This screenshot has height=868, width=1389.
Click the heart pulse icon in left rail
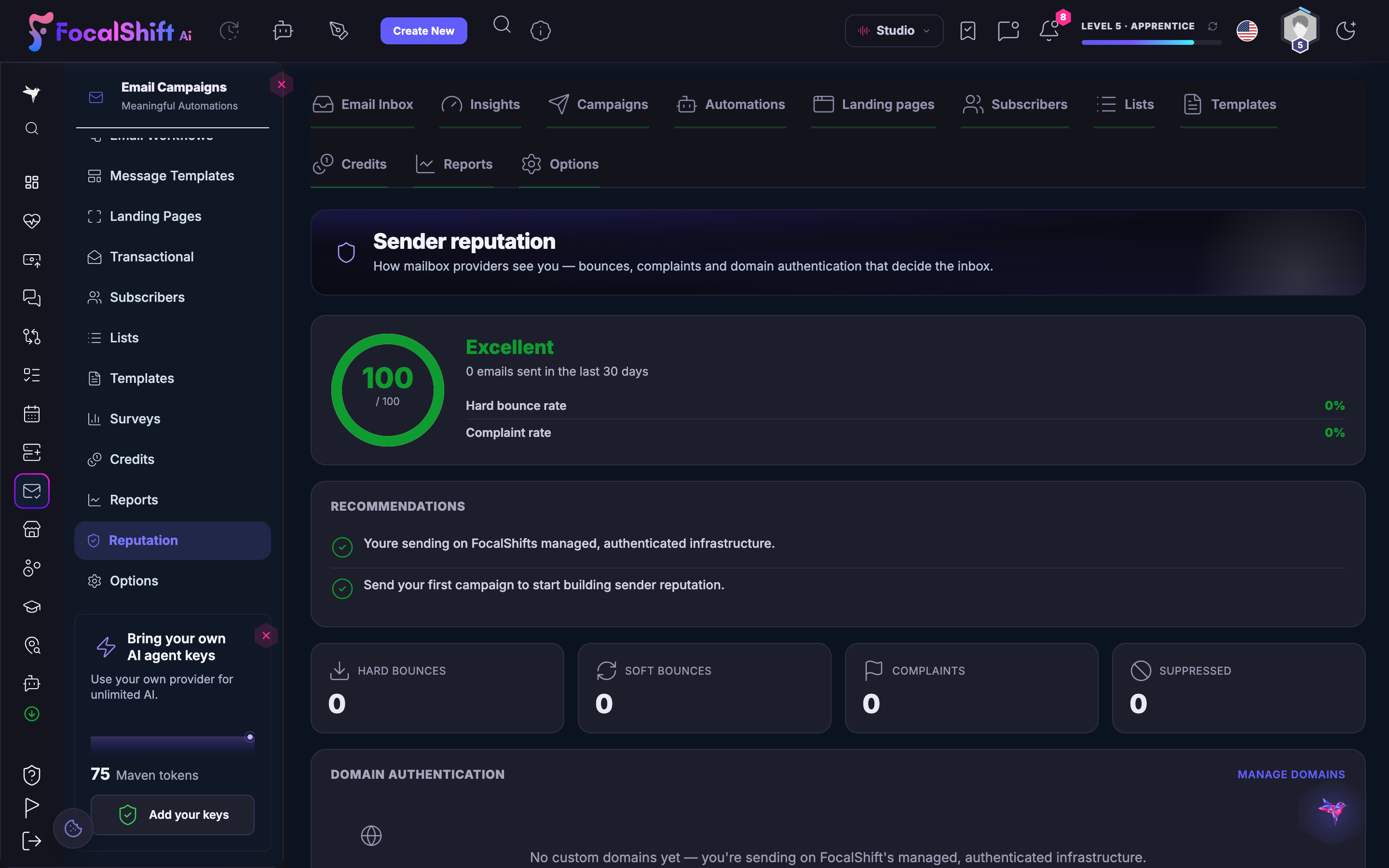(31, 221)
